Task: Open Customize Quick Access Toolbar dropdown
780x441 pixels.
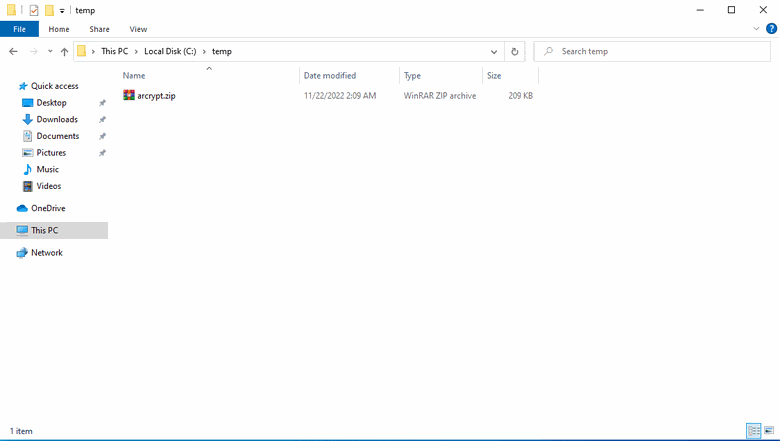Action: tap(62, 10)
